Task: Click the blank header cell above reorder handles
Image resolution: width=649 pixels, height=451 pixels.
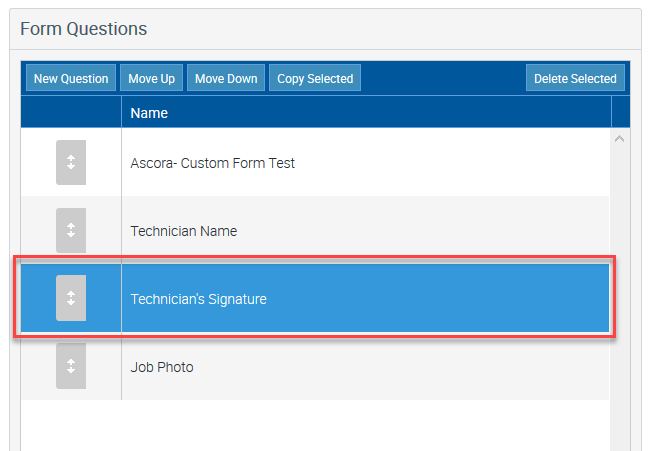Action: pyautogui.click(x=71, y=112)
